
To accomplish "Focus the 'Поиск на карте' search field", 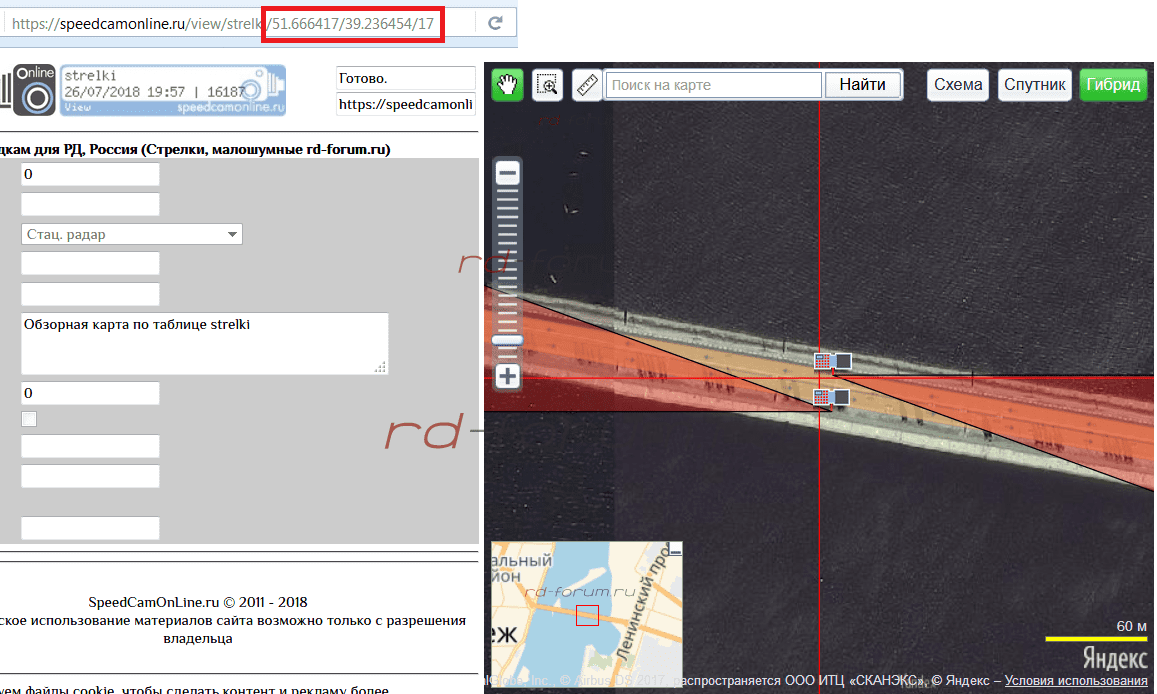I will [714, 85].
